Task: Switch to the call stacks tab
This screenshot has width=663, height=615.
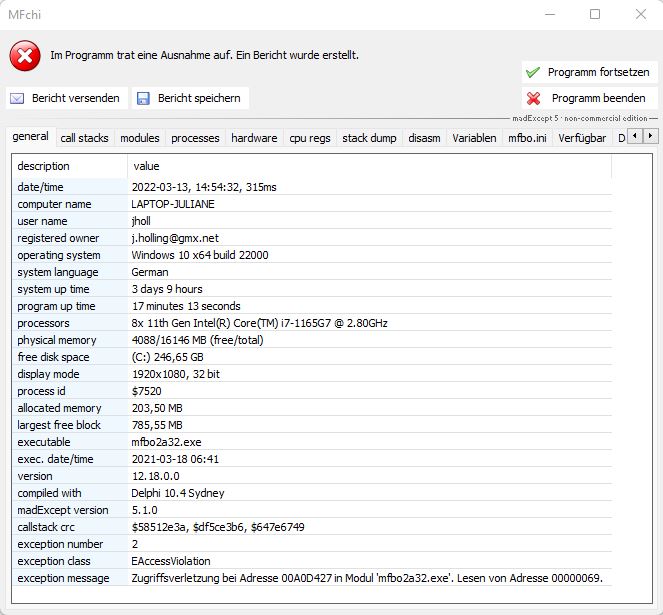Action: click(x=84, y=138)
